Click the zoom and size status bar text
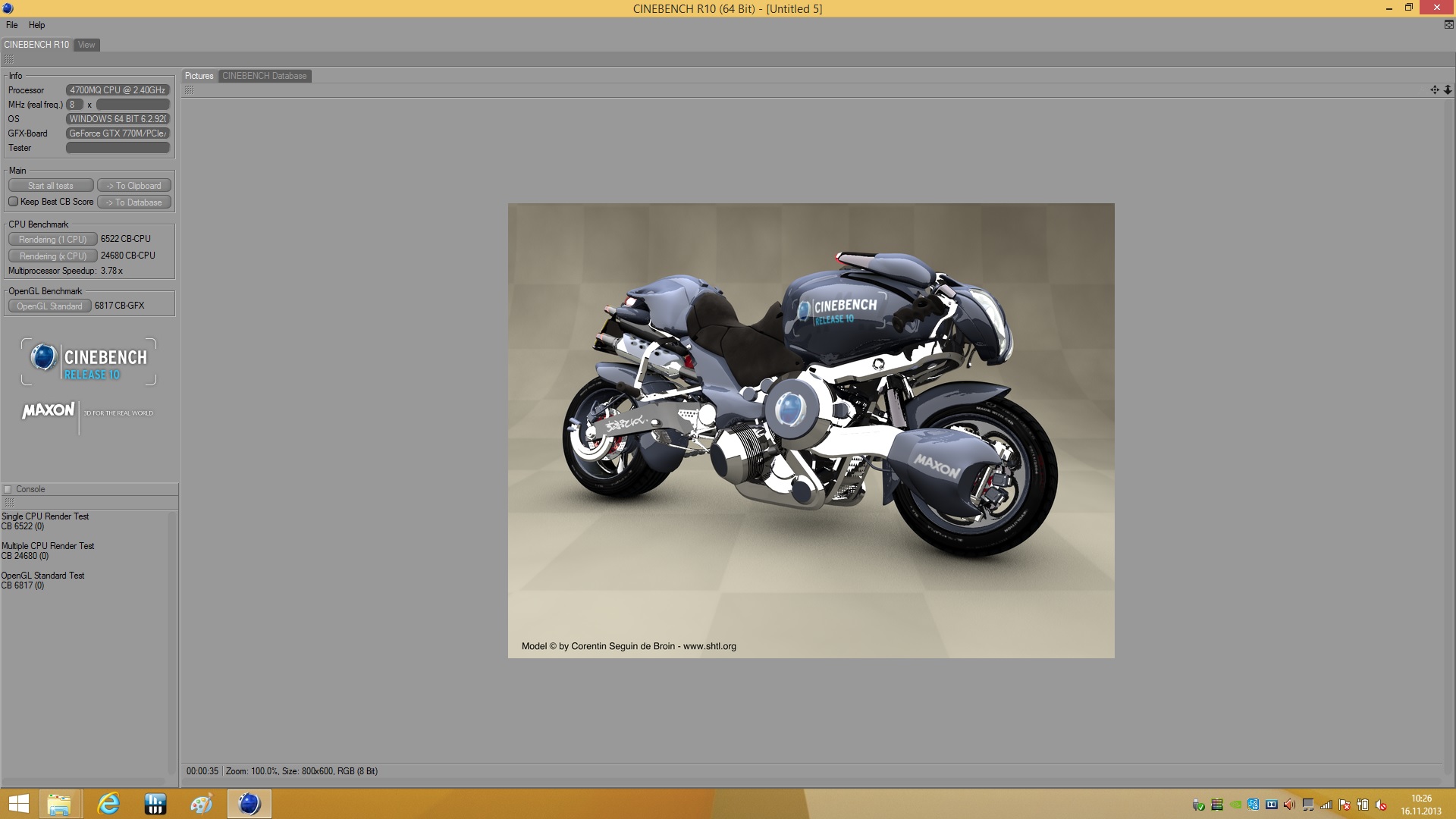 point(302,771)
